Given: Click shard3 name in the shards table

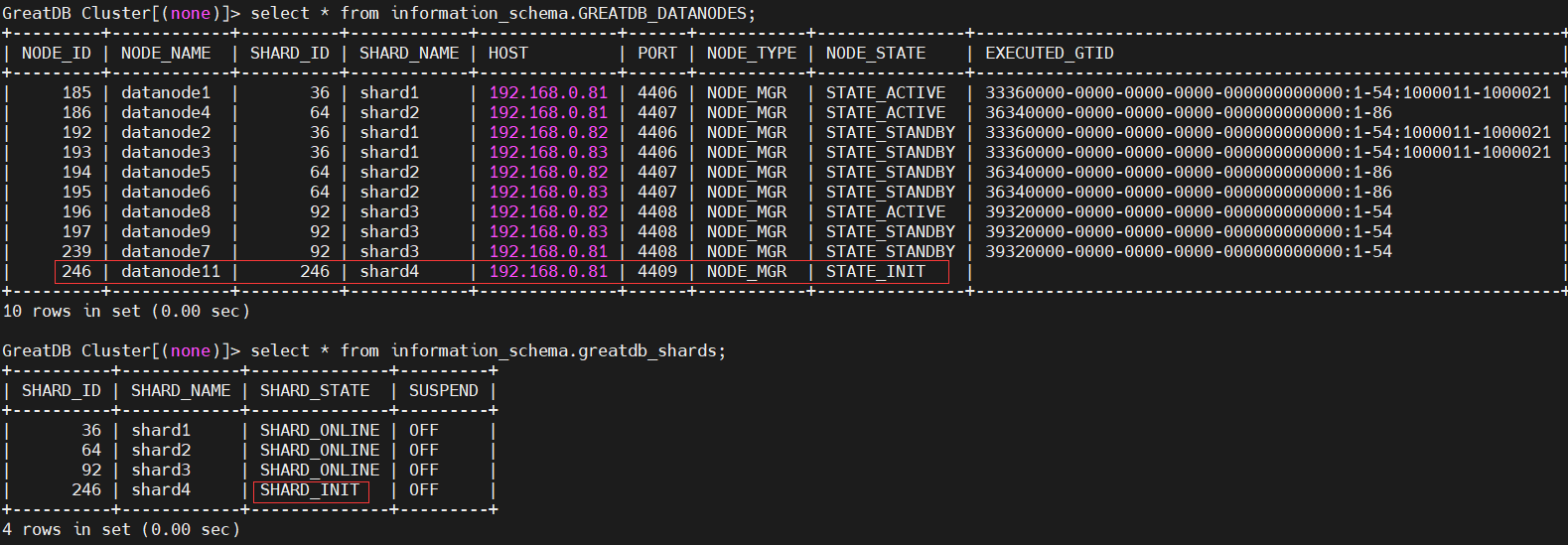Looking at the screenshot, I should pos(161,471).
